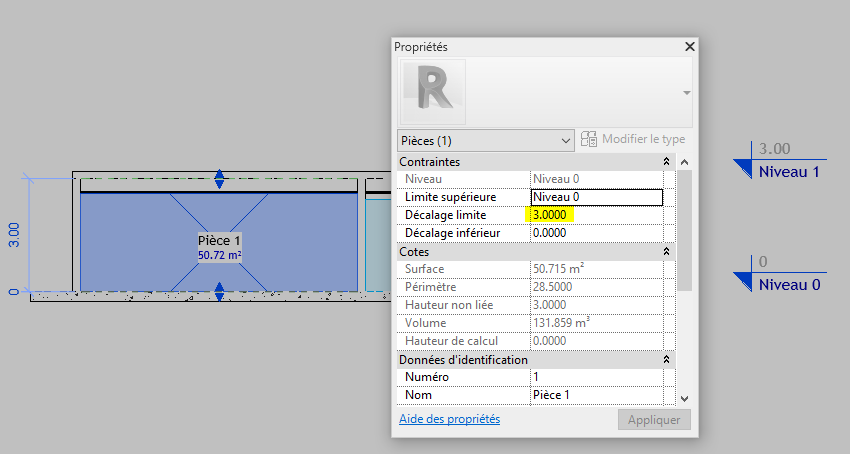The height and width of the screenshot is (454, 850).
Task: Close the Propriétés panel
Action: 689,47
